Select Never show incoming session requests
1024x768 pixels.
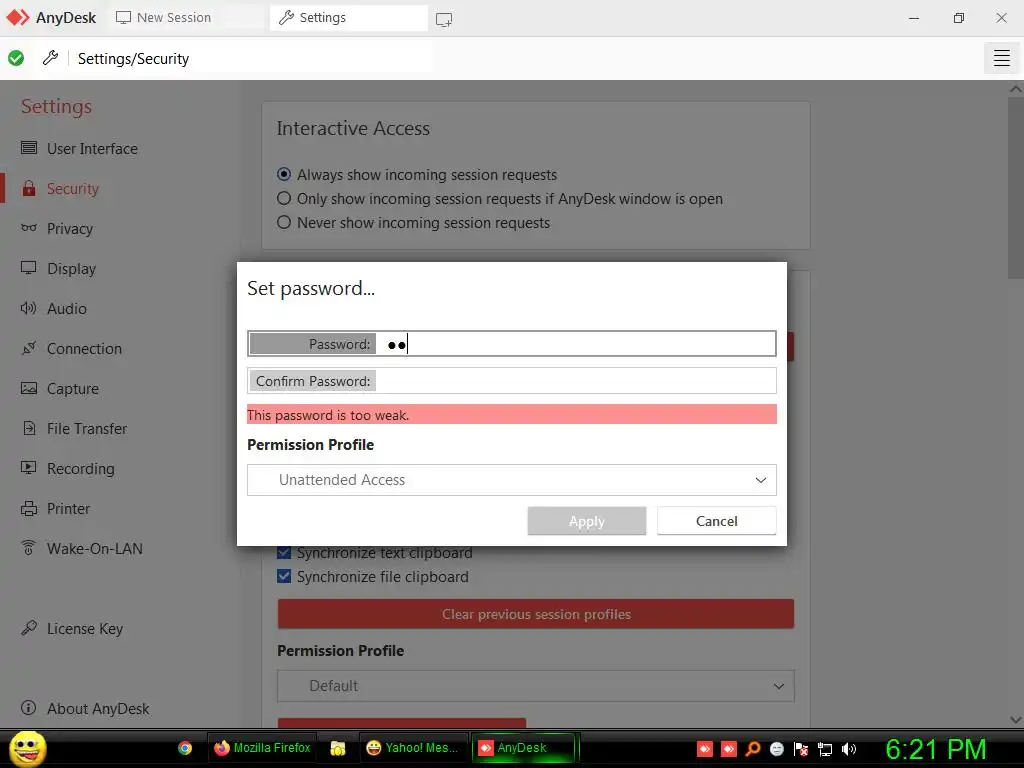tap(284, 223)
